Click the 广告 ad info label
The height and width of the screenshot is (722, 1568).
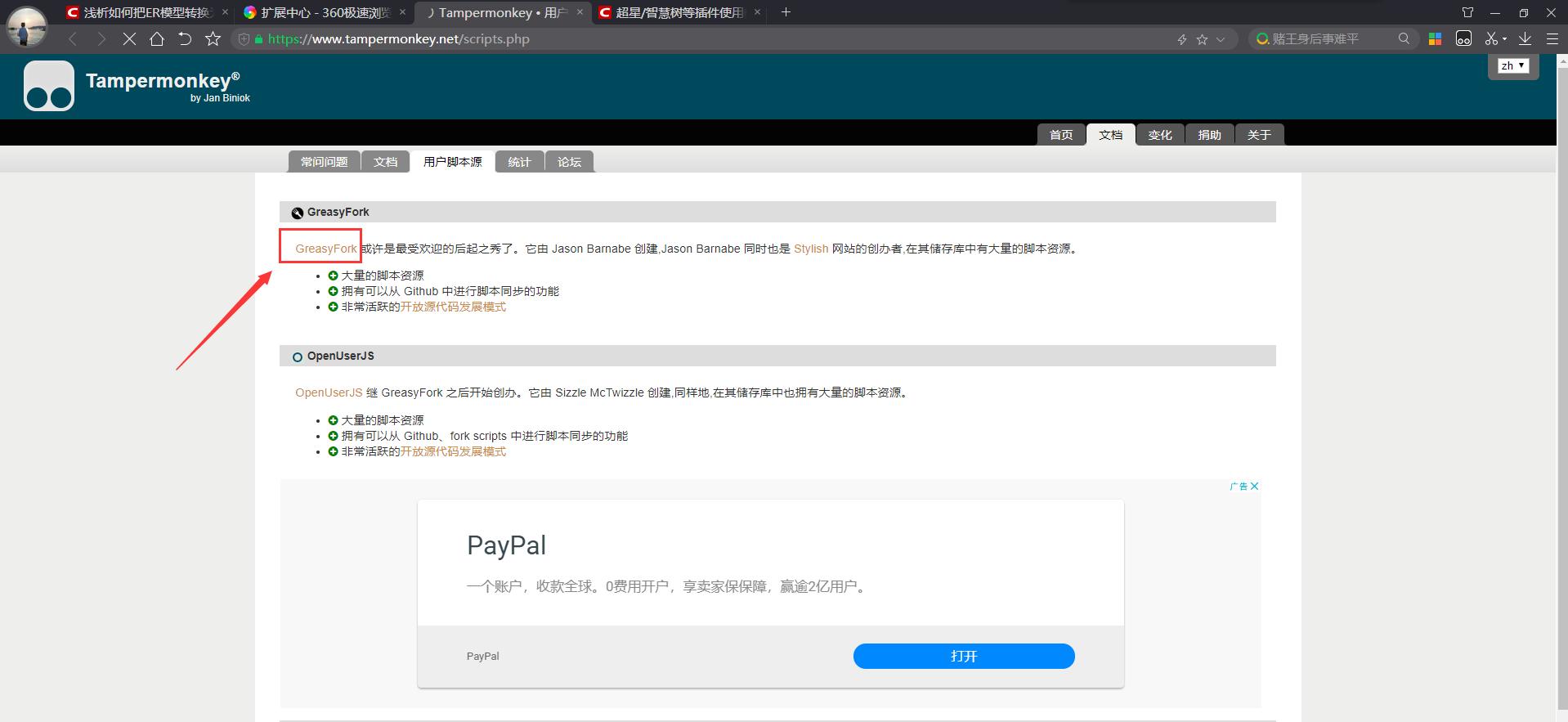pyautogui.click(x=1239, y=486)
